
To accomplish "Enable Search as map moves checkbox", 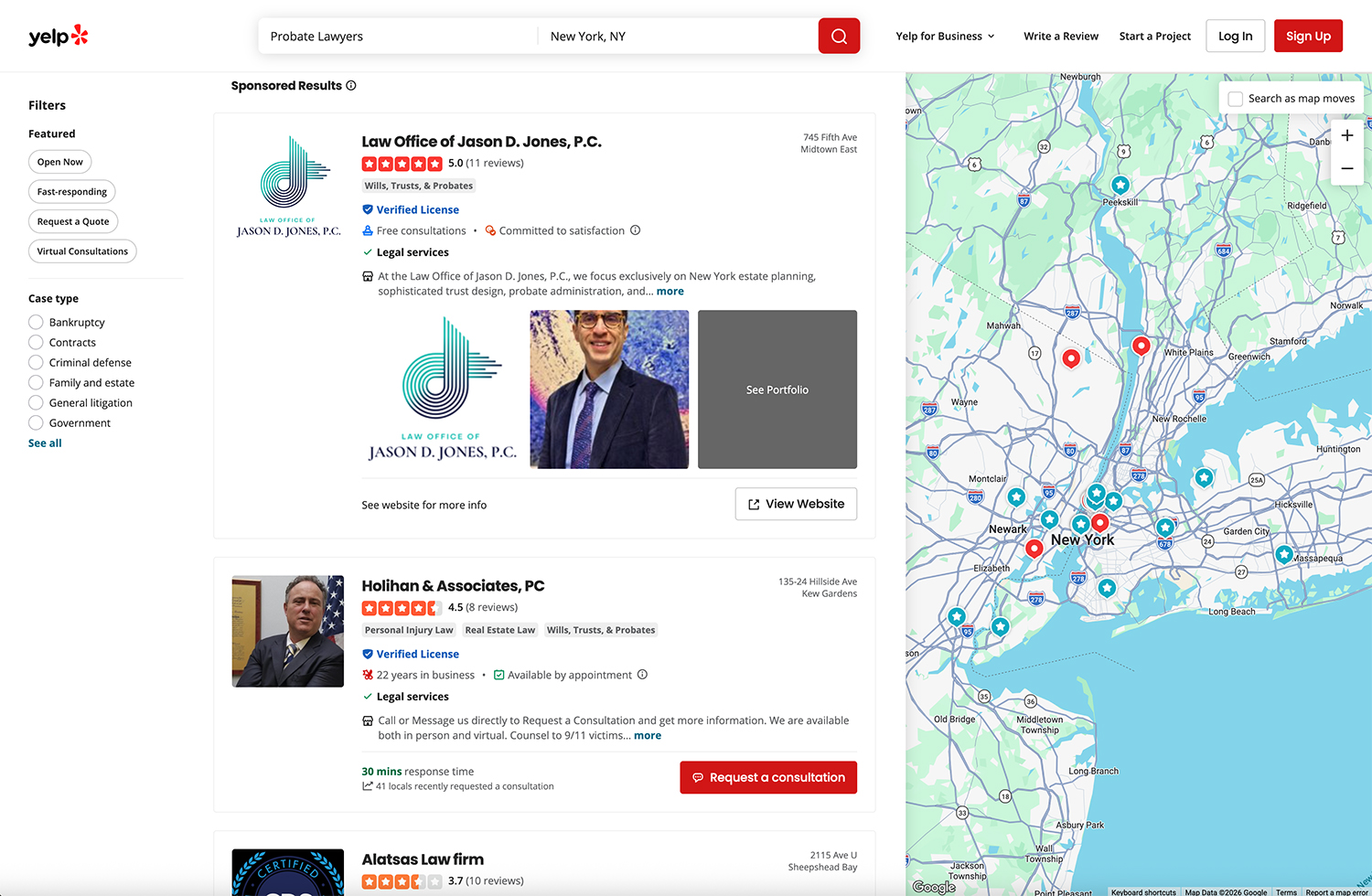I will (1236, 99).
